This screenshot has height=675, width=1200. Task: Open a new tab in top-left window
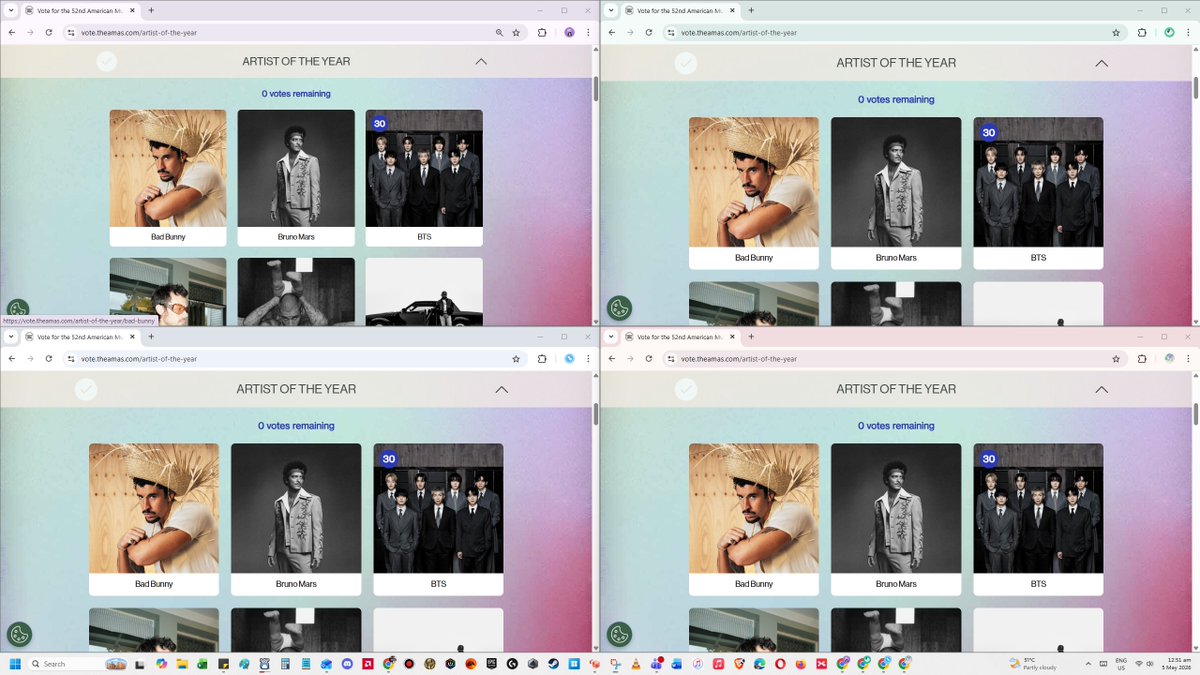tap(151, 10)
